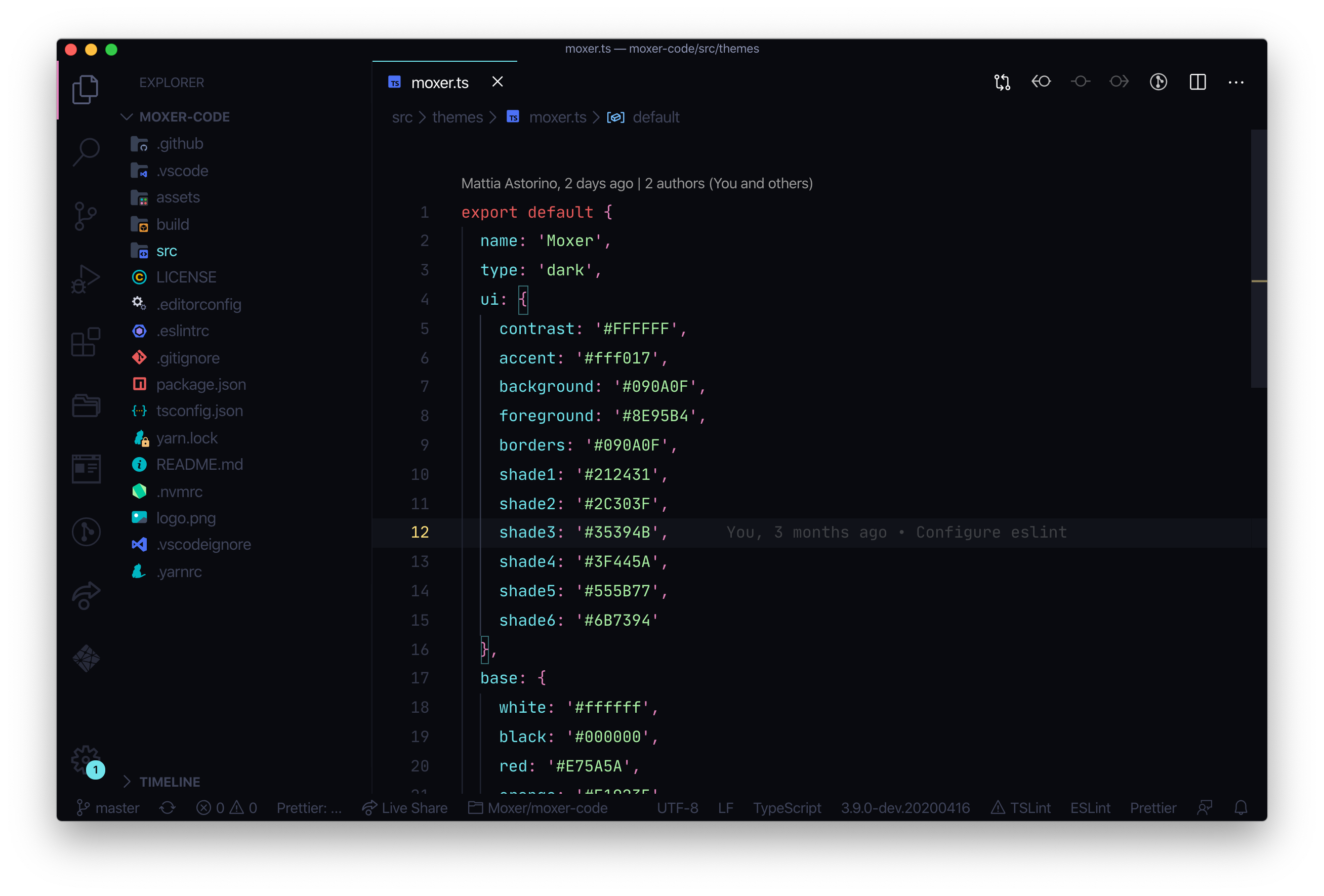This screenshot has width=1324, height=896.
Task: Click the master branch in status bar
Action: (x=108, y=807)
